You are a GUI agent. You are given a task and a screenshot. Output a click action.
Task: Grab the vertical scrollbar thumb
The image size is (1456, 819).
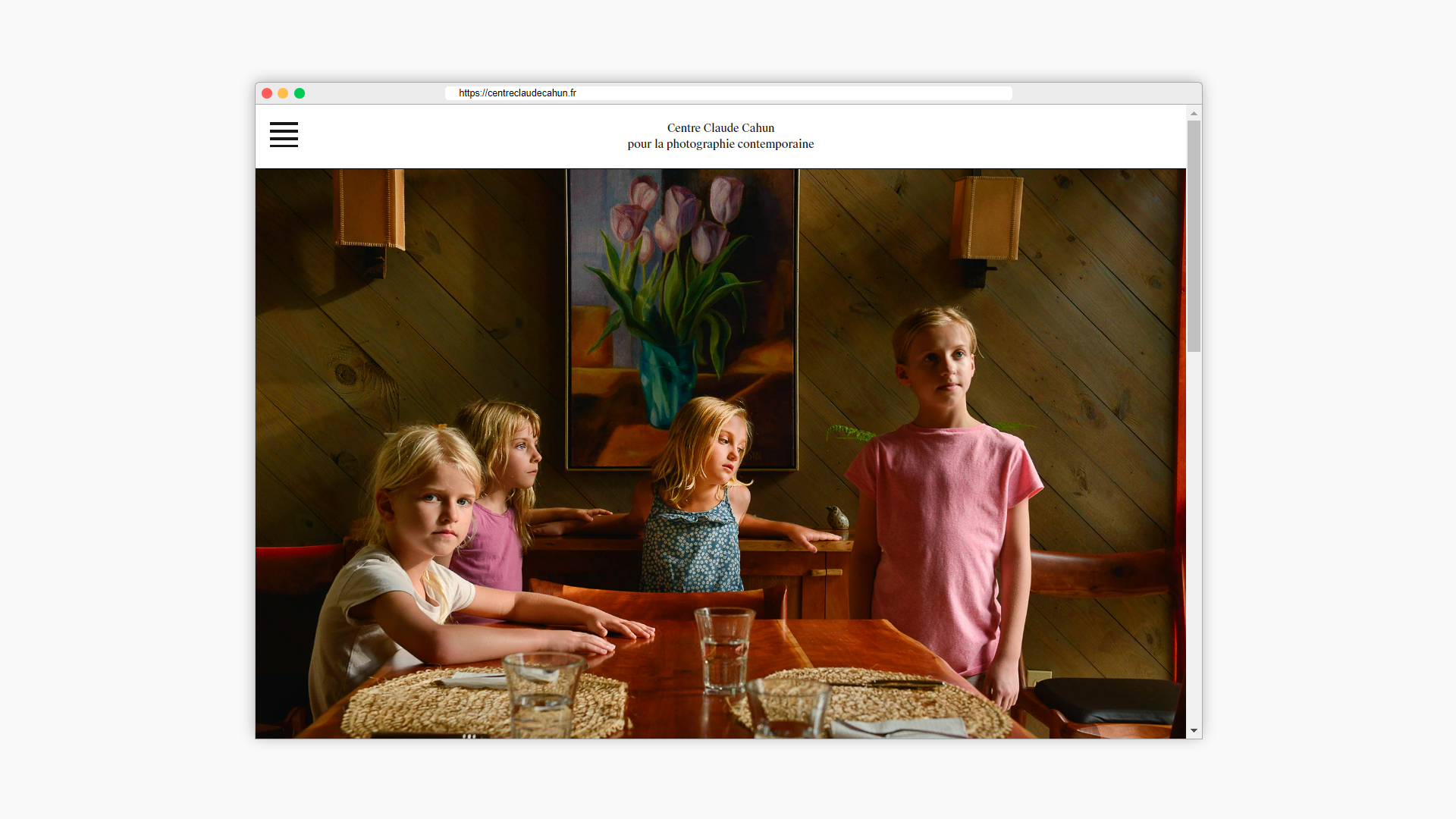point(1194,235)
